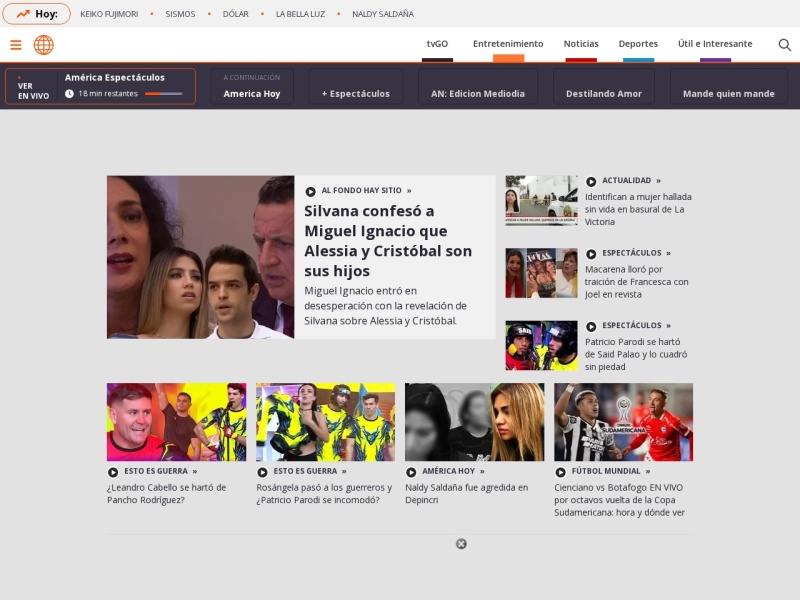This screenshot has height=600, width=800.
Task: Click play icon beside Fútbol Mundial label
Action: 560,472
